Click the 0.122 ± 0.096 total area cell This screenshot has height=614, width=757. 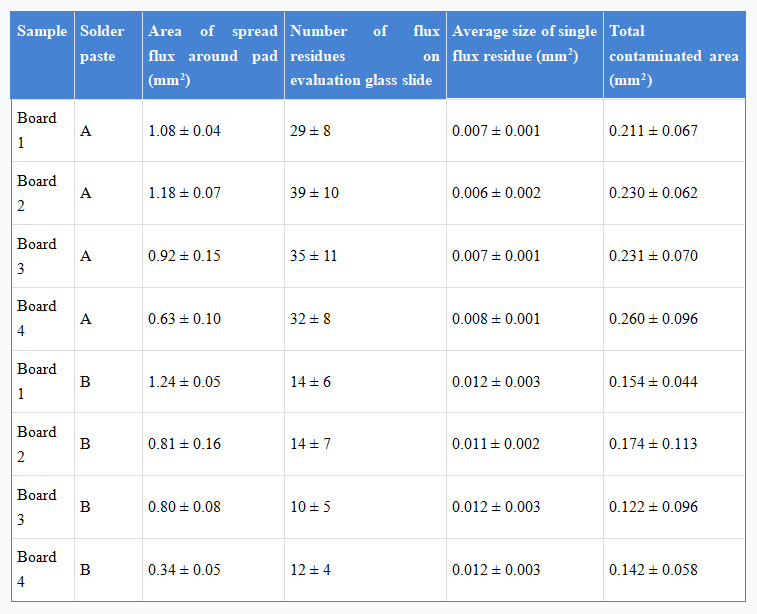653,507
